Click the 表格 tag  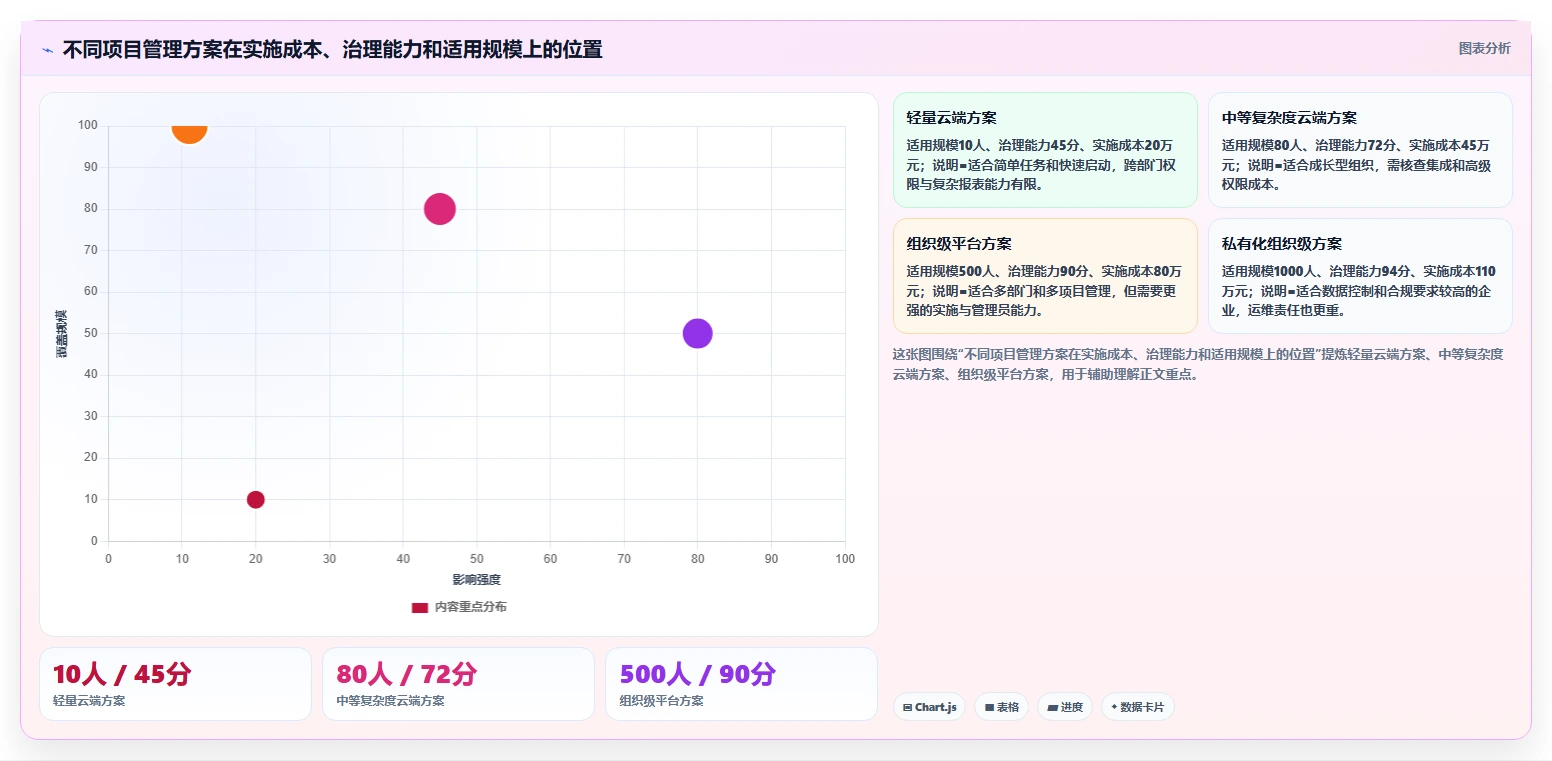coord(1001,707)
